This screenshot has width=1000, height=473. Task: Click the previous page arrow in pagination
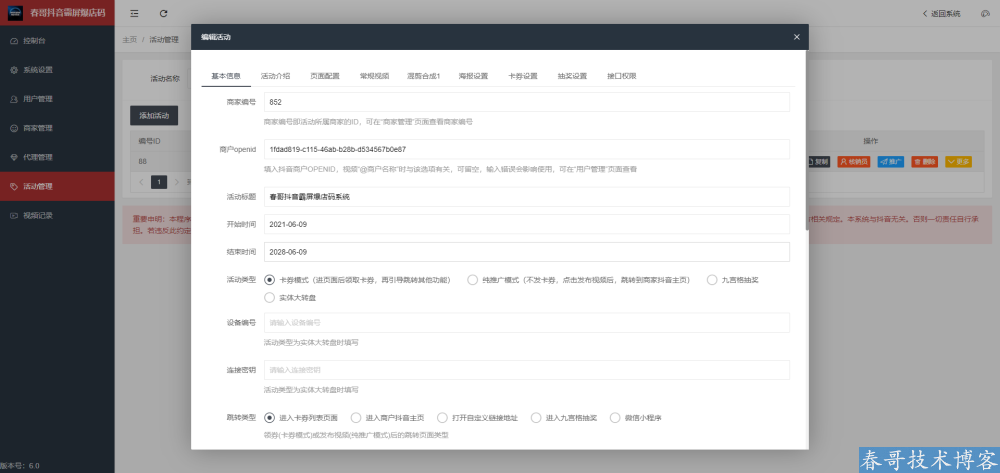[142, 182]
